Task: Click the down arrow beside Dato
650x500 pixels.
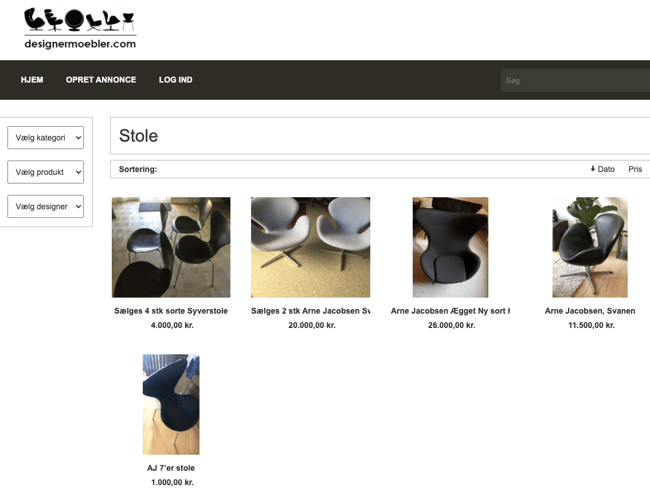Action: 593,170
